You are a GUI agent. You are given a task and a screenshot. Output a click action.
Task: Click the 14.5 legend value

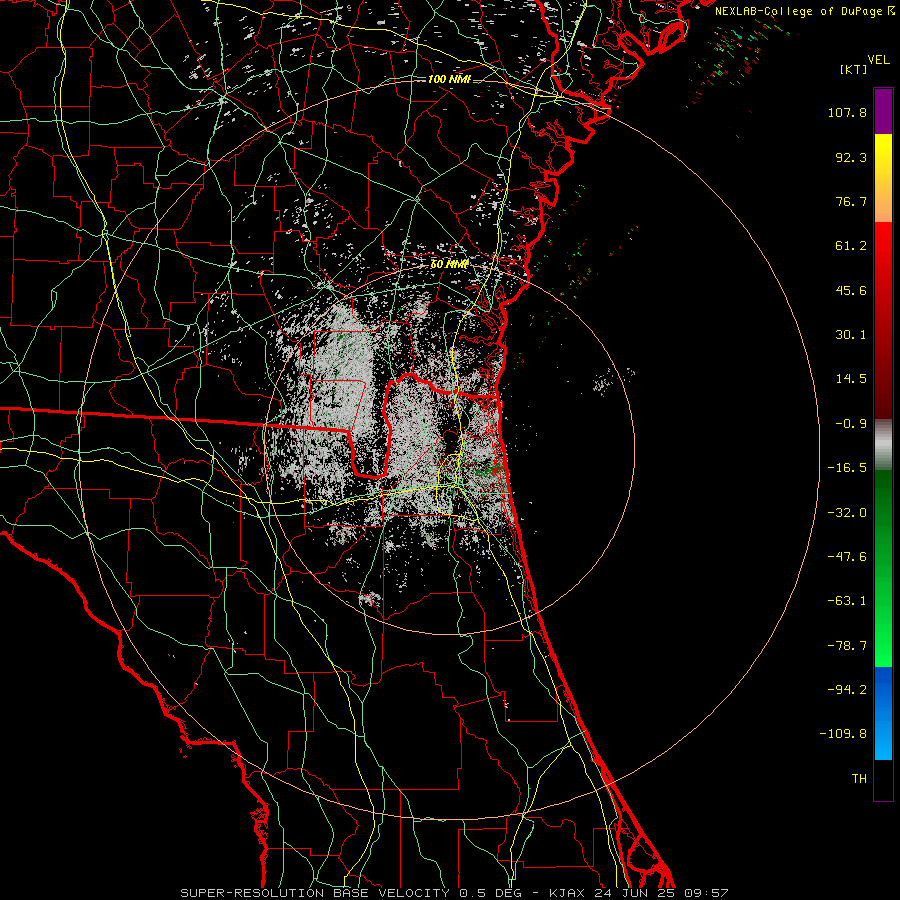[x=851, y=379]
